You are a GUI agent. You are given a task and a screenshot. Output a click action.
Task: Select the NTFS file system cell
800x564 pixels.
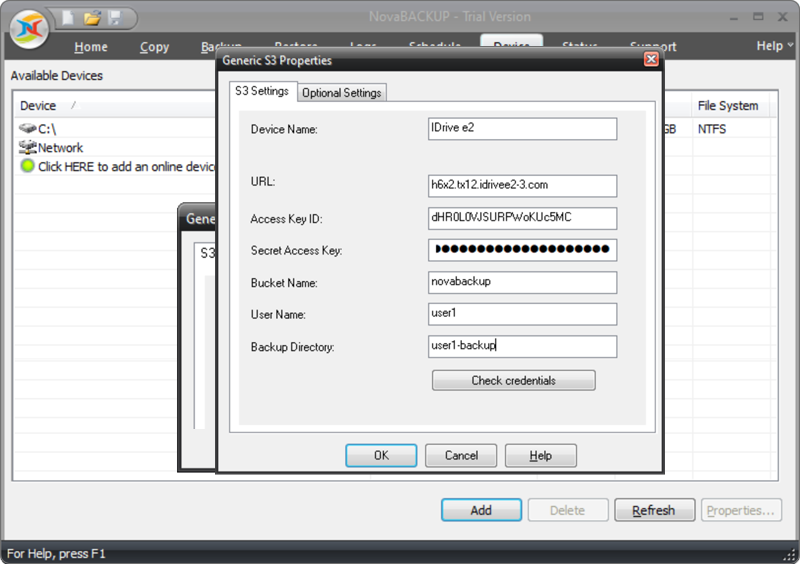712,129
